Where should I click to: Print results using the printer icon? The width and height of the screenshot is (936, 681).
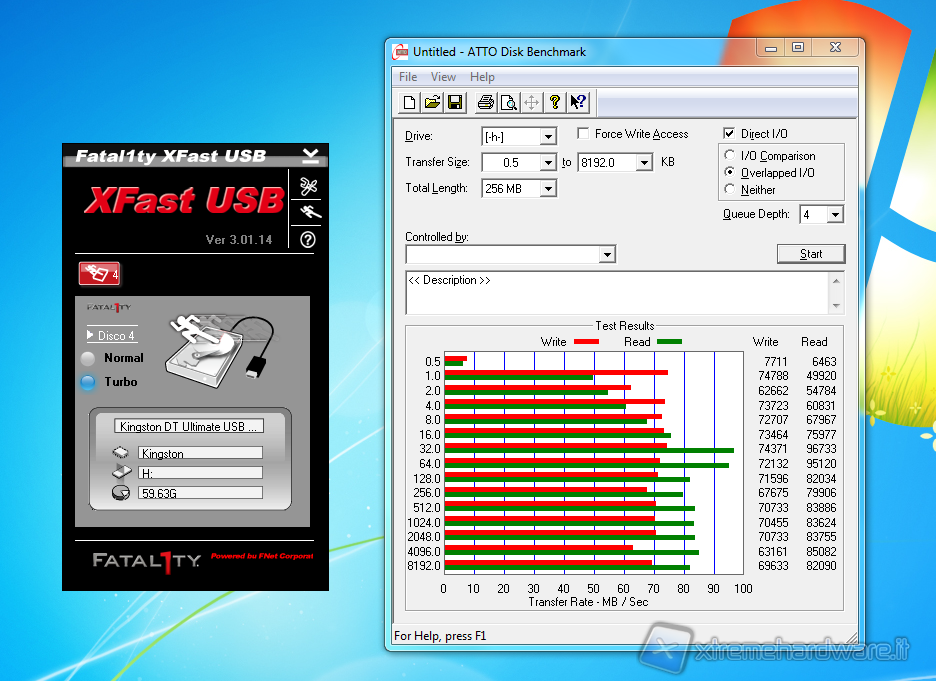tap(486, 102)
